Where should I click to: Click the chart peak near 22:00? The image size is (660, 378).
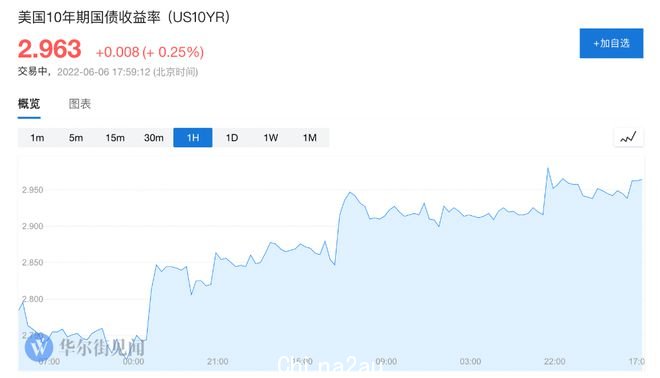pos(548,169)
